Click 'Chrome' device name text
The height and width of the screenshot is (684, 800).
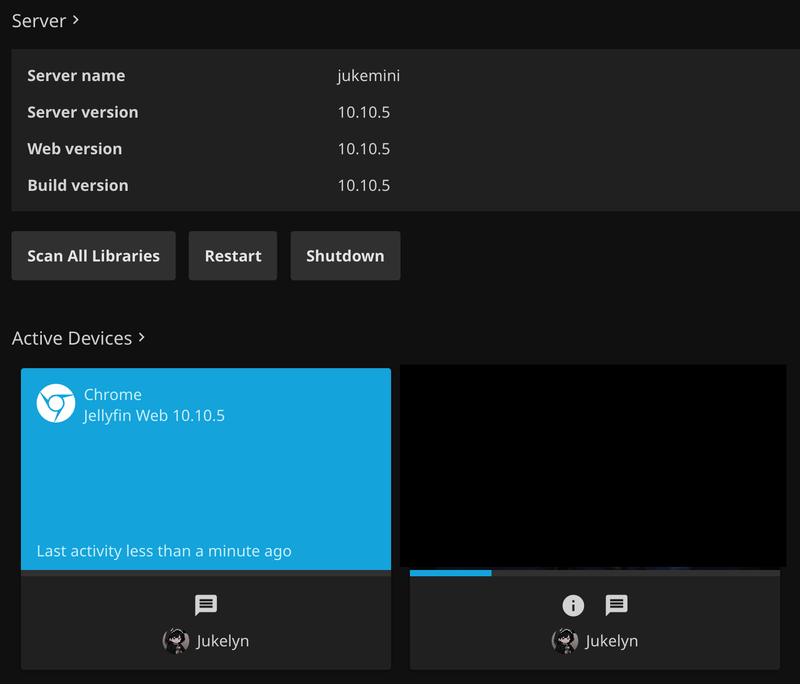[x=113, y=394]
